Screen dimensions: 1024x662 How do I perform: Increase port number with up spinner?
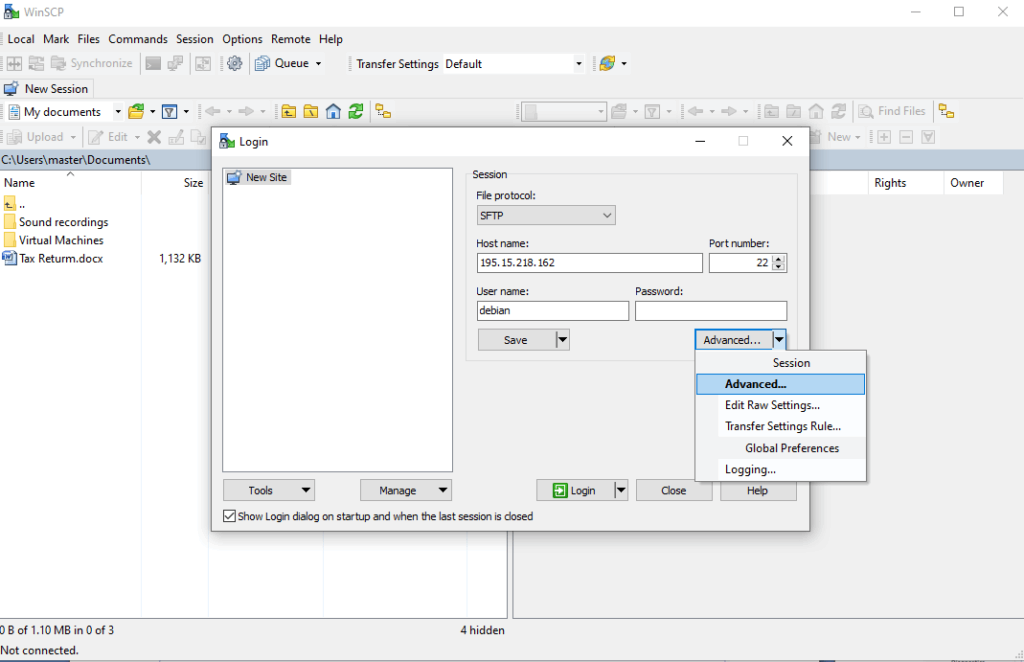pos(778,259)
